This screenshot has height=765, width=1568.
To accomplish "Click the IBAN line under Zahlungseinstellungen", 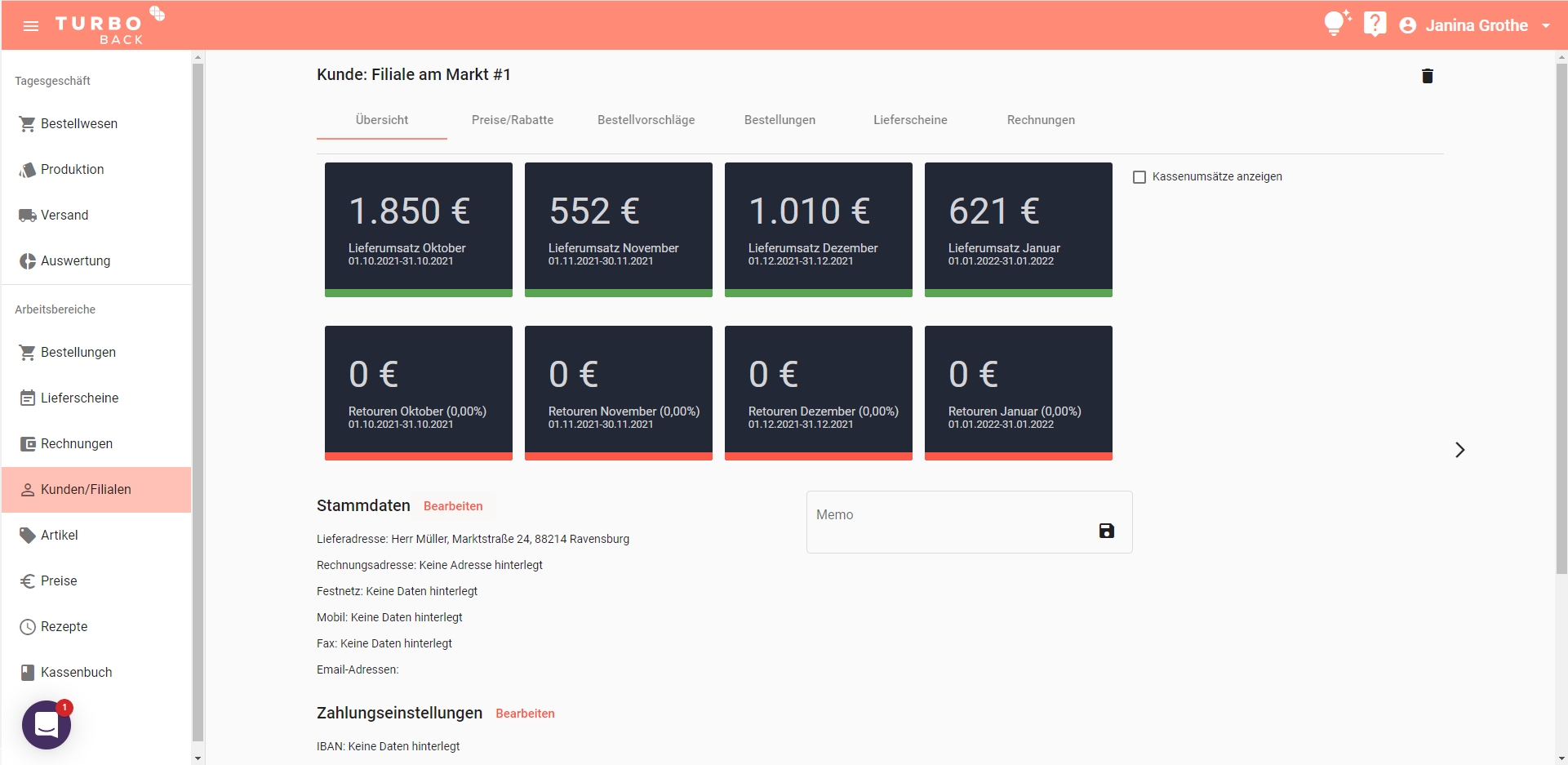I will coord(388,746).
